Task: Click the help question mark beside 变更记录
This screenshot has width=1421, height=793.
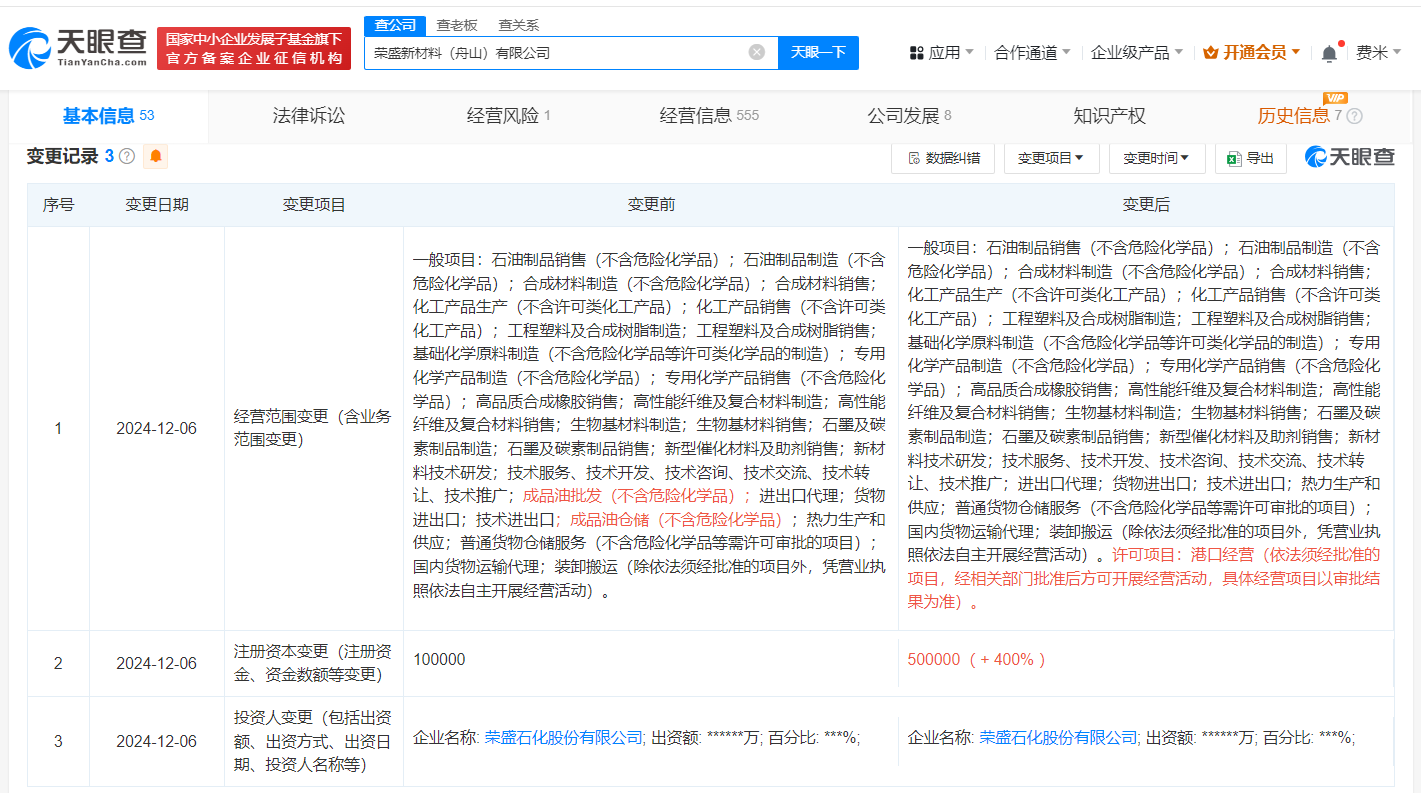Action: [127, 156]
